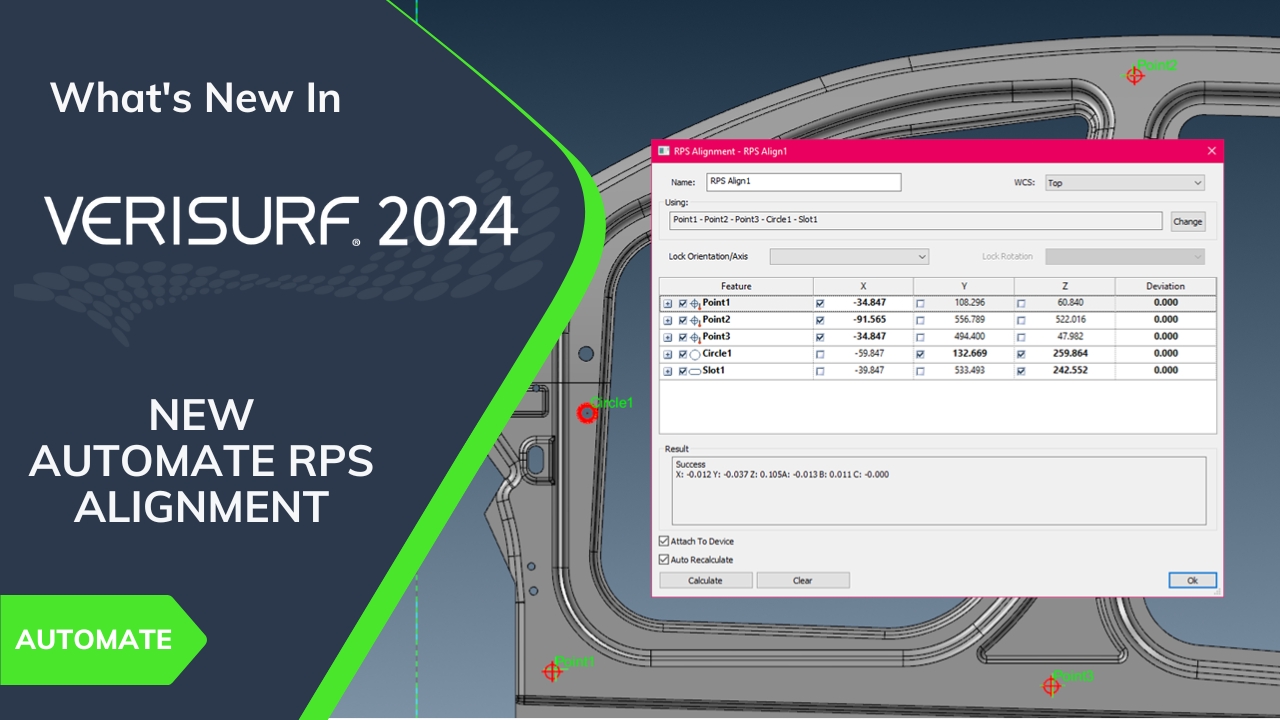The height and width of the screenshot is (720, 1280).
Task: Open the WCS dropdown showing Top
Action: click(1124, 183)
